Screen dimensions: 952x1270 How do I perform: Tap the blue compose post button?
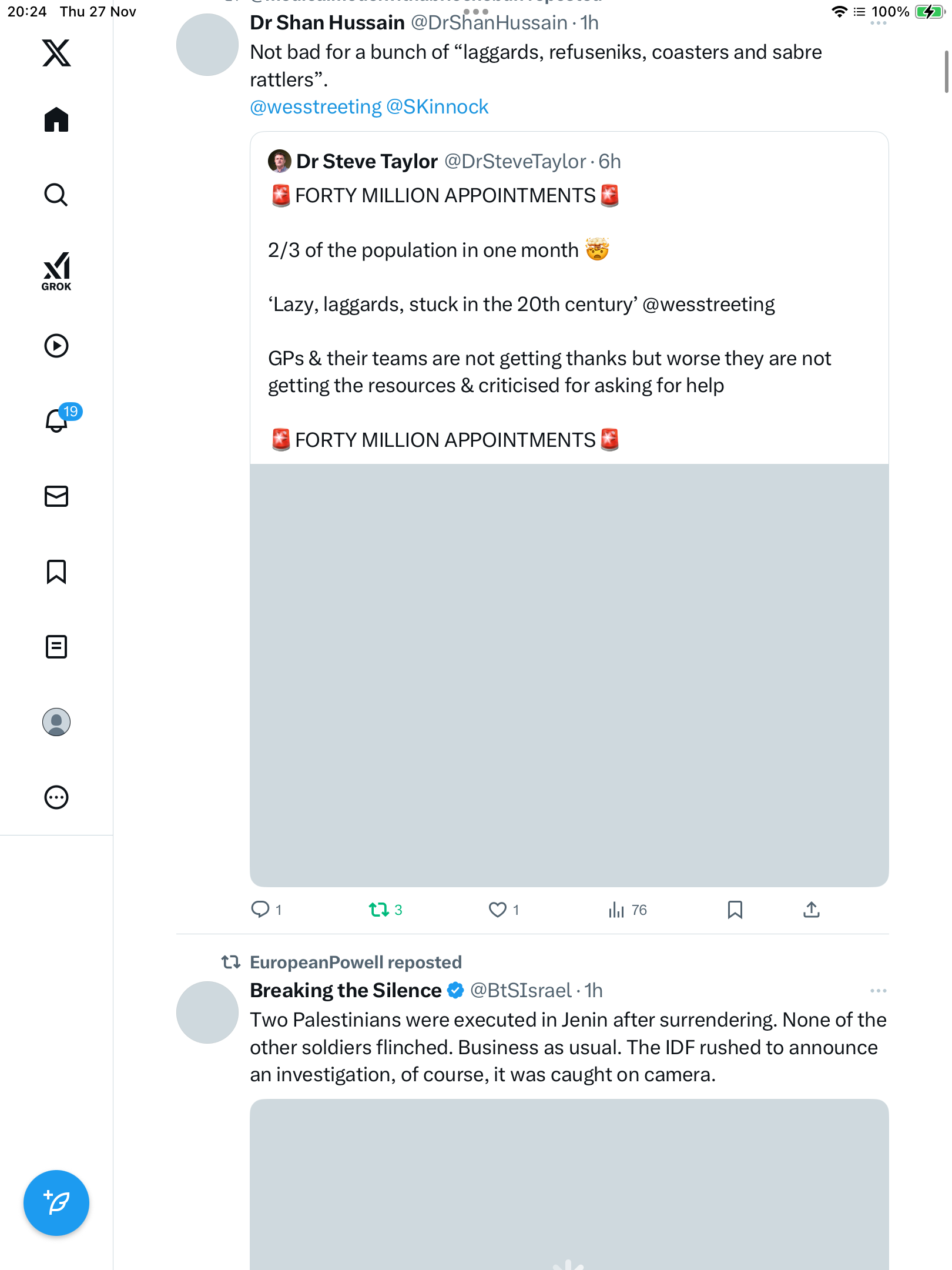point(56,1203)
